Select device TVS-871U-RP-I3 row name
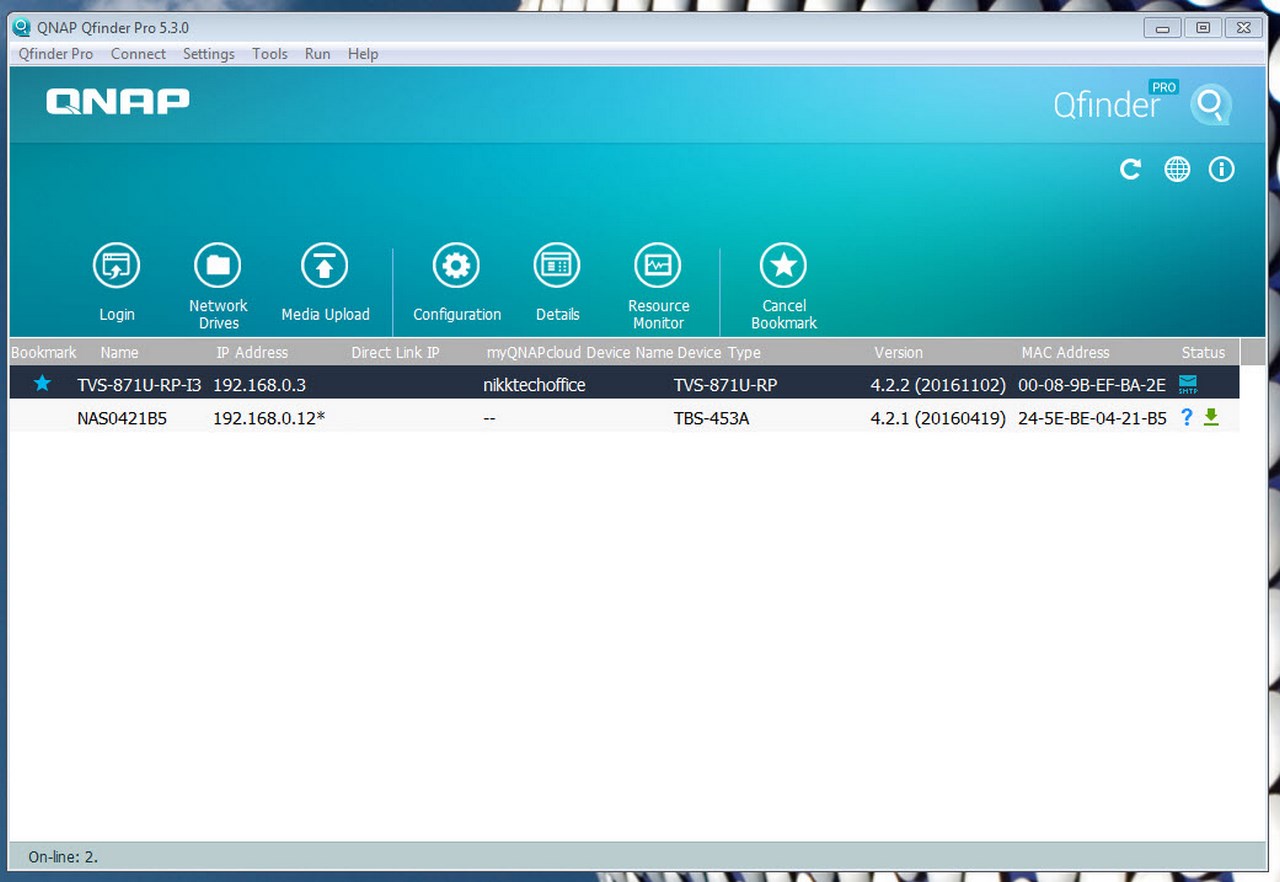Screen dimensions: 1280x882 [x=139, y=384]
